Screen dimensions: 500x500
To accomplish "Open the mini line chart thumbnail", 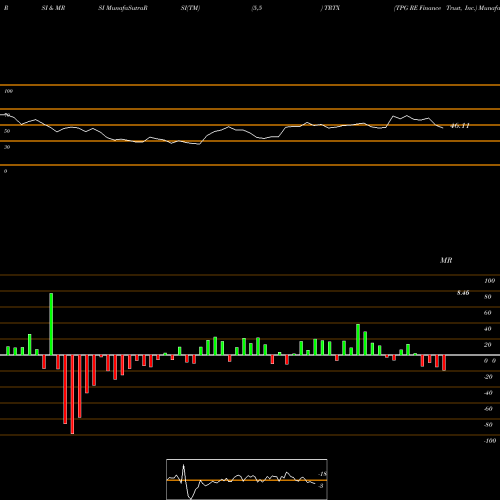I will 247,479.
